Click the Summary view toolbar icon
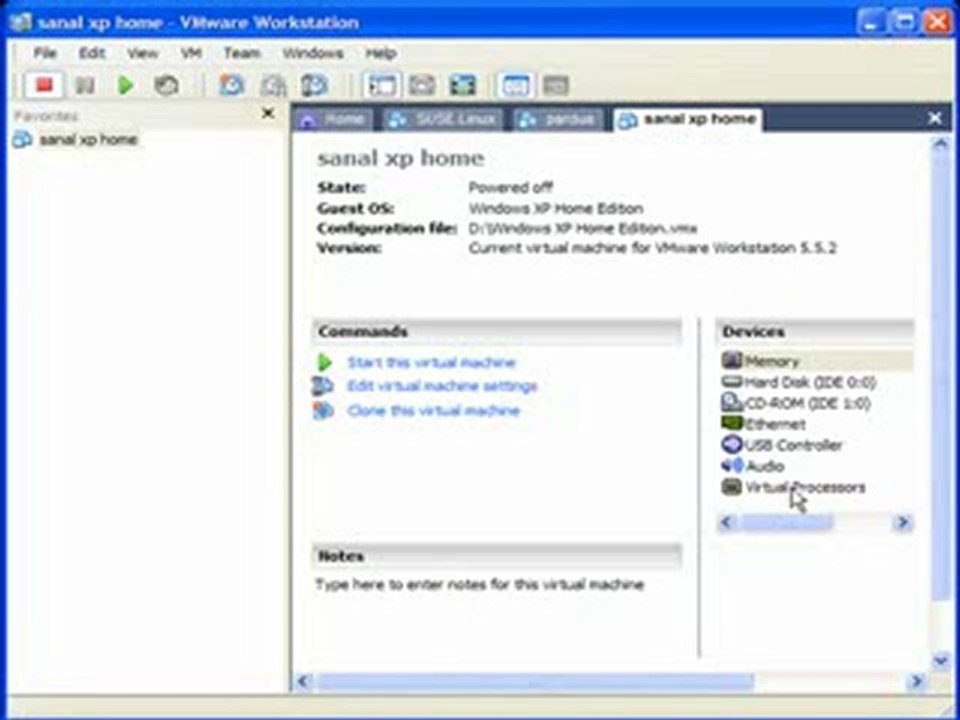Image resolution: width=960 pixels, height=720 pixels. pyautogui.click(x=515, y=86)
